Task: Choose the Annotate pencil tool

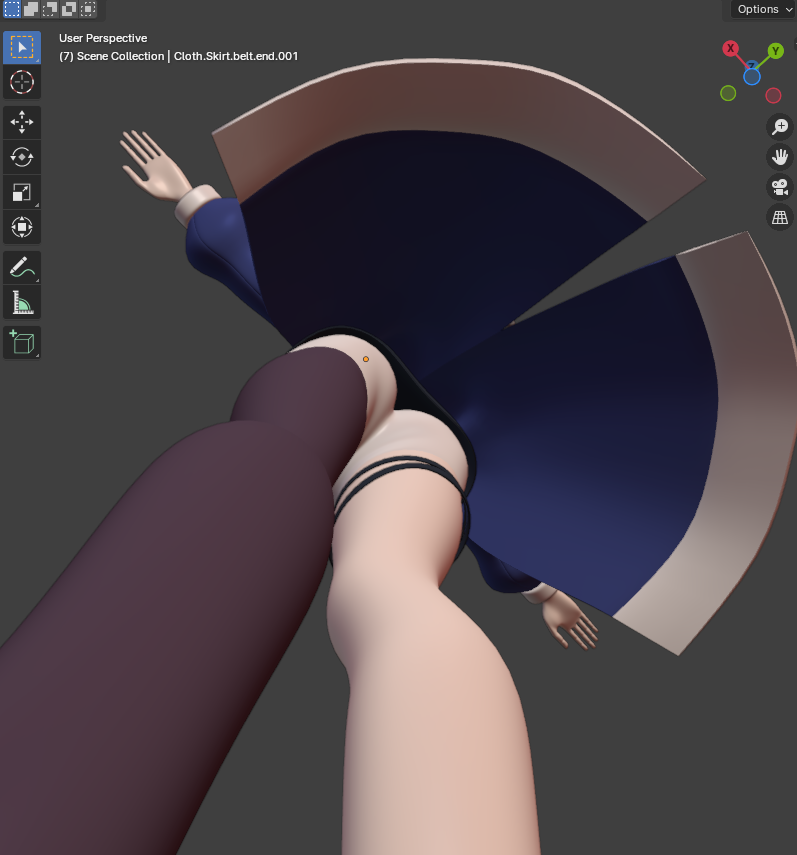Action: point(21,267)
